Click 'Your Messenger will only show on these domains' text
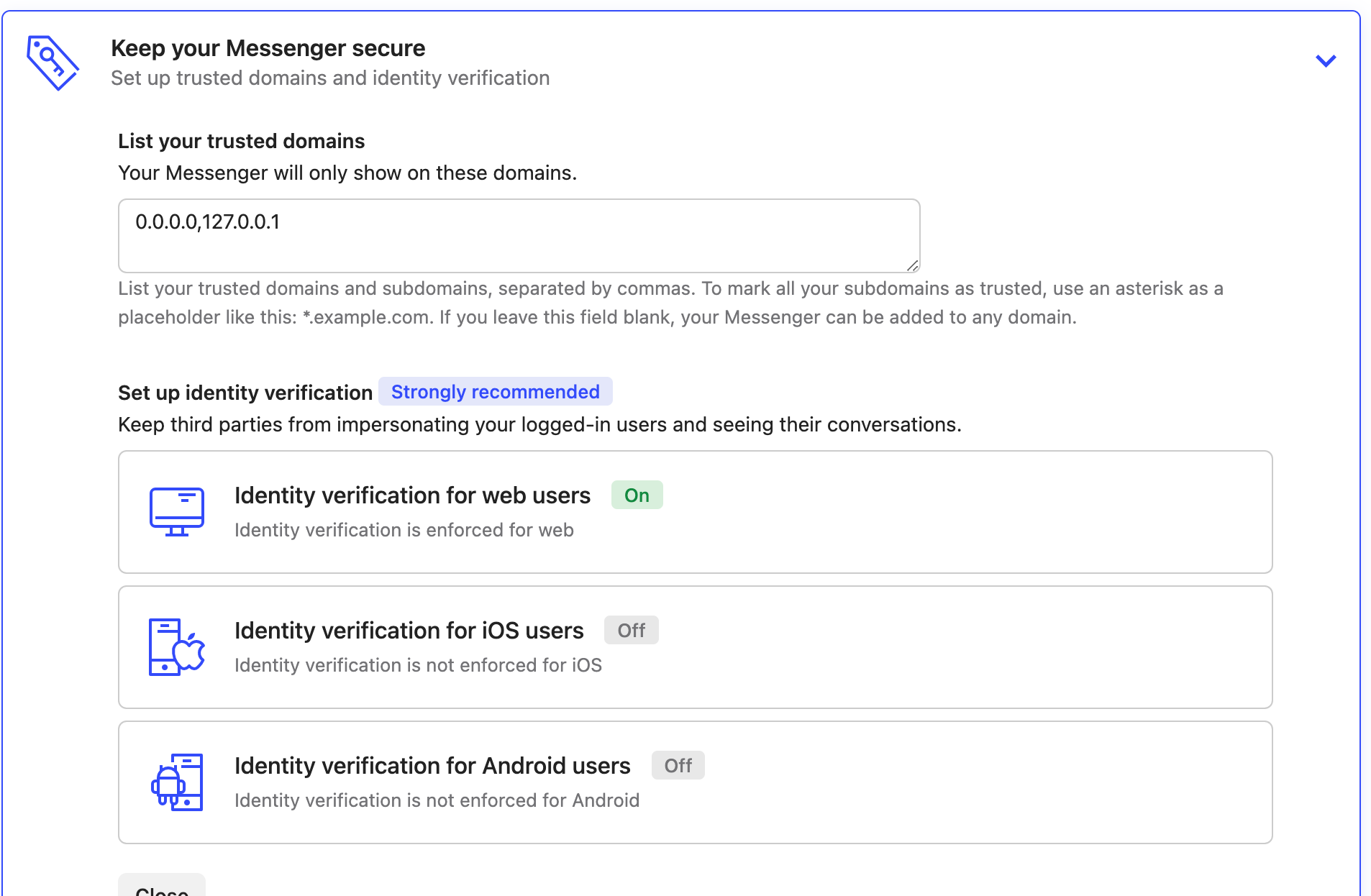The image size is (1371, 896). 347,173
